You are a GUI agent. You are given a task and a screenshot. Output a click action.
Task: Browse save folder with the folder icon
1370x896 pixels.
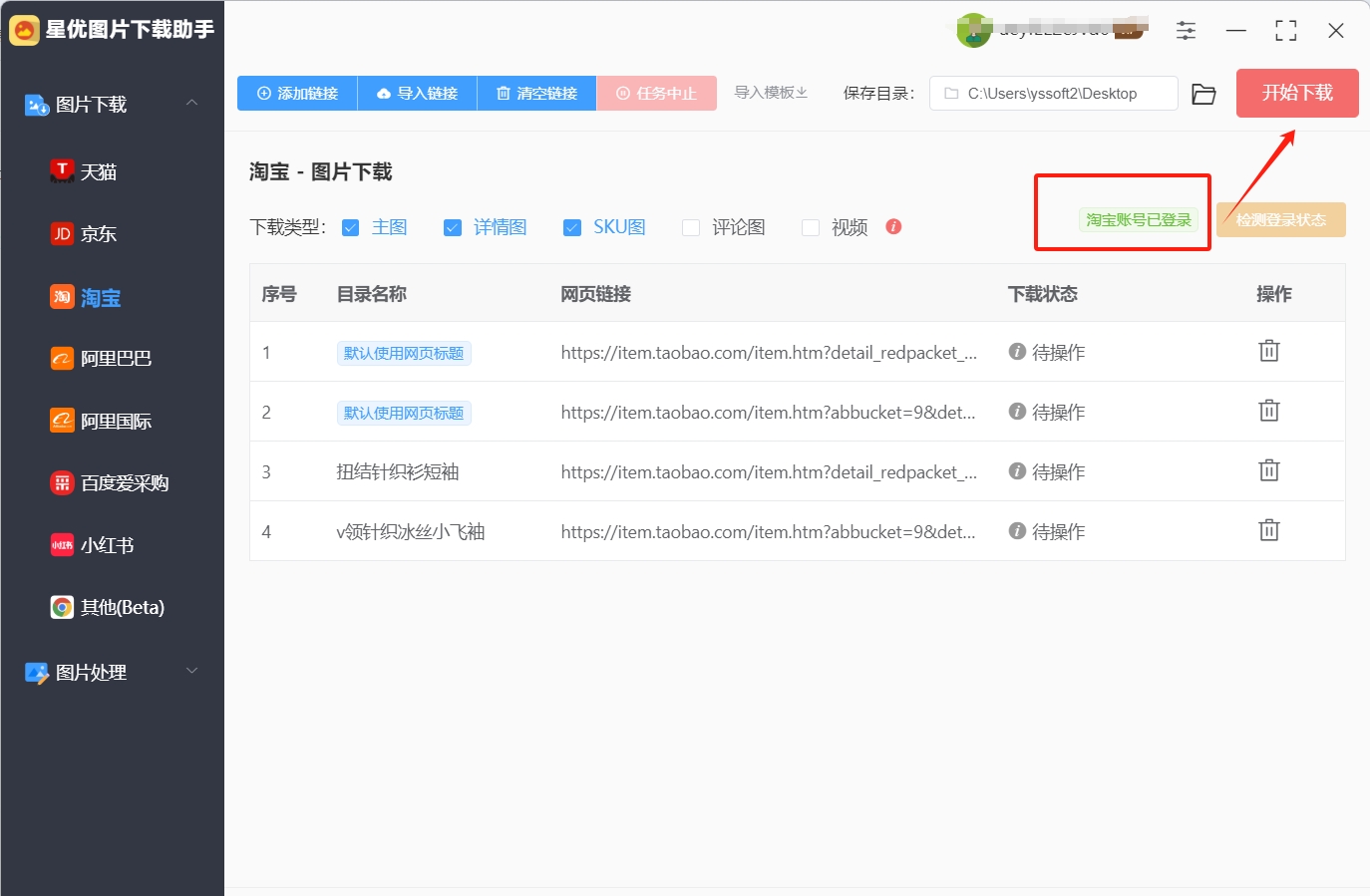pyautogui.click(x=1204, y=94)
